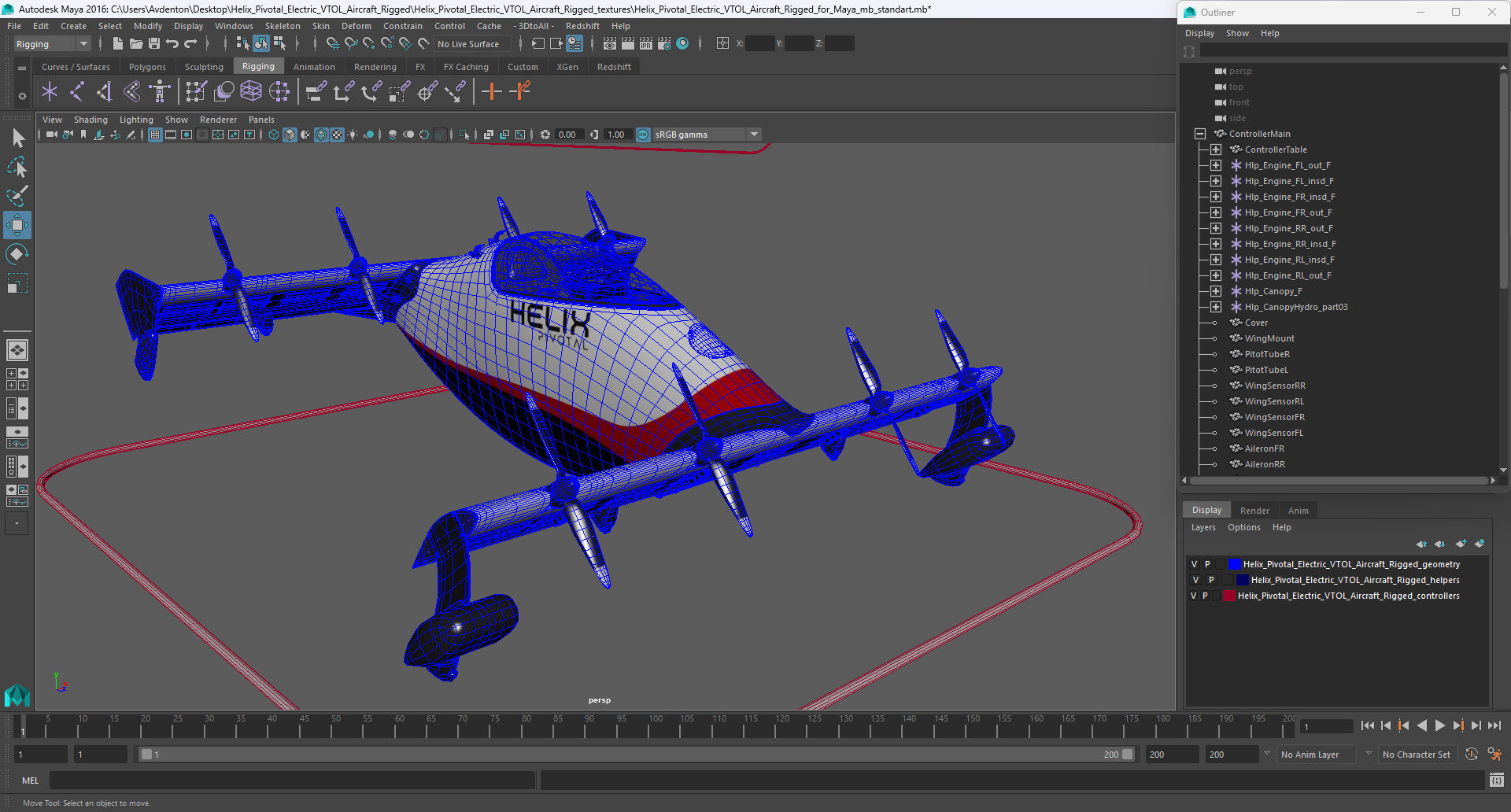Expand Hlp_Canopy_F node
Viewport: 1511px width, 812px height.
[1216, 291]
